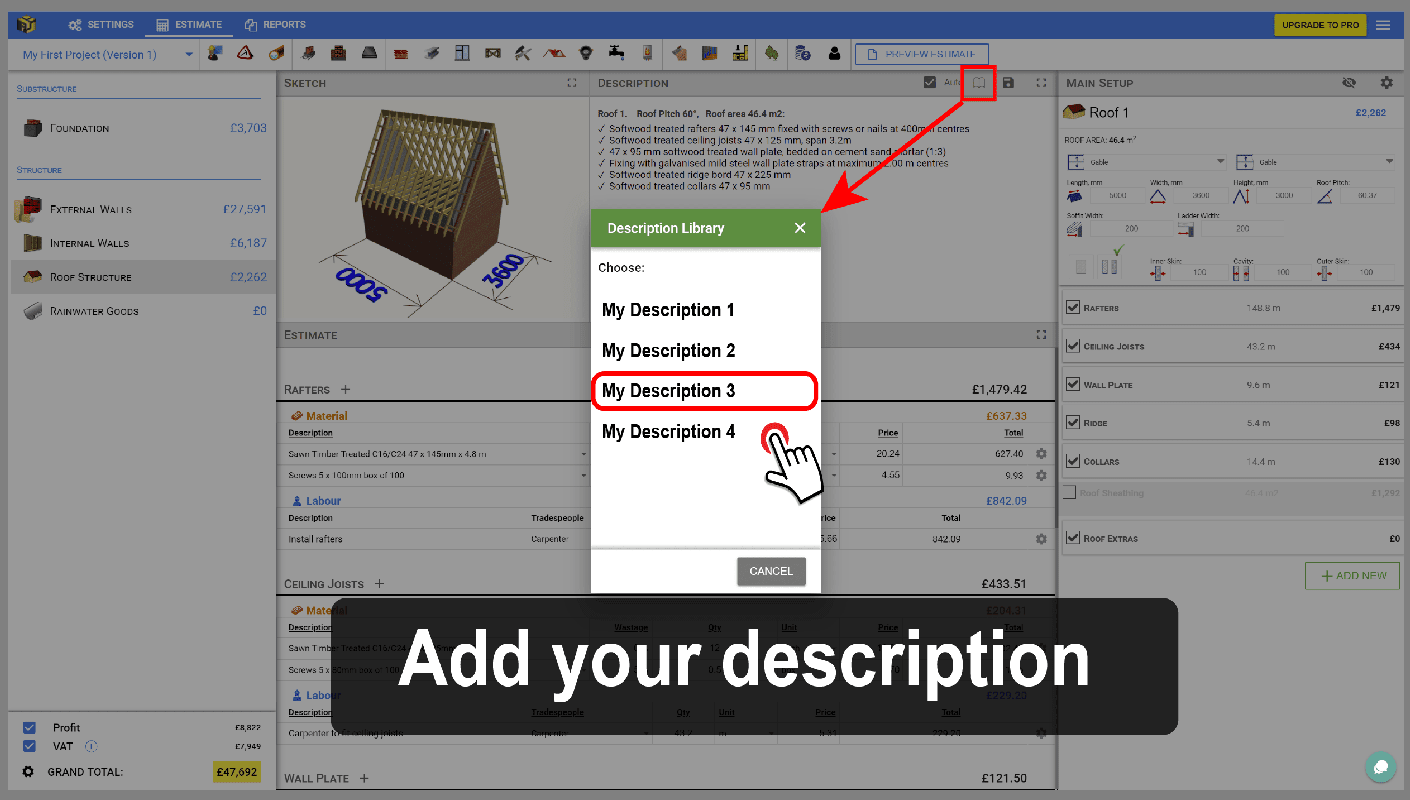
Task: Click the warning triangle toolbar icon
Action: pos(245,54)
